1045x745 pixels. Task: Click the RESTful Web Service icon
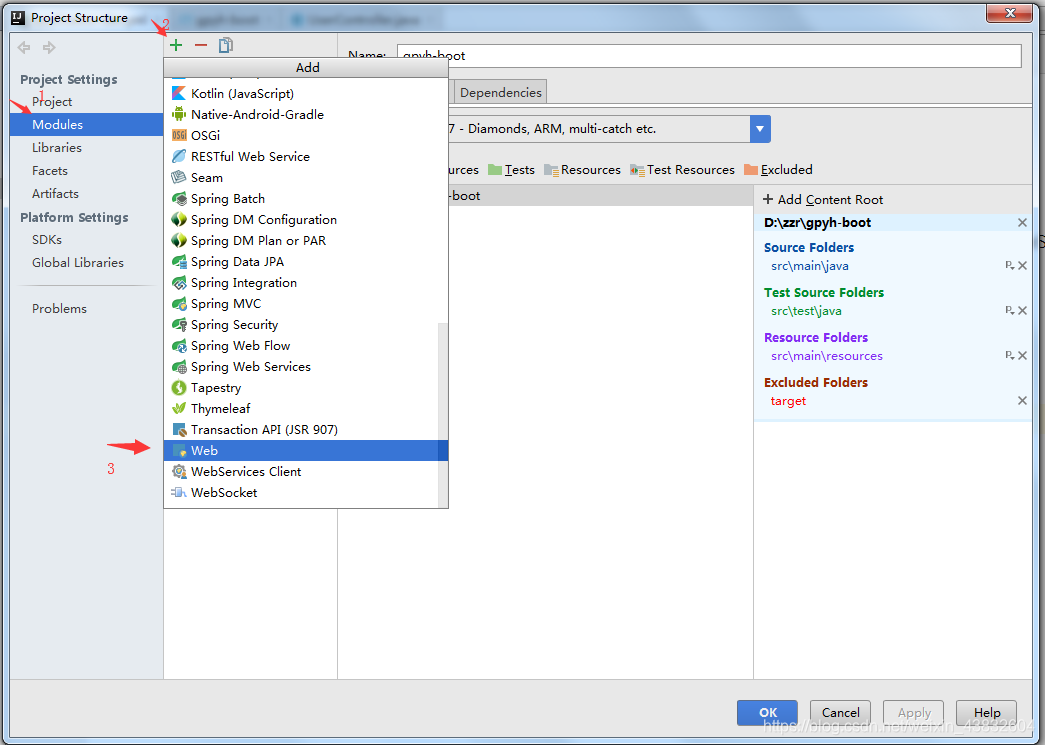tap(179, 157)
